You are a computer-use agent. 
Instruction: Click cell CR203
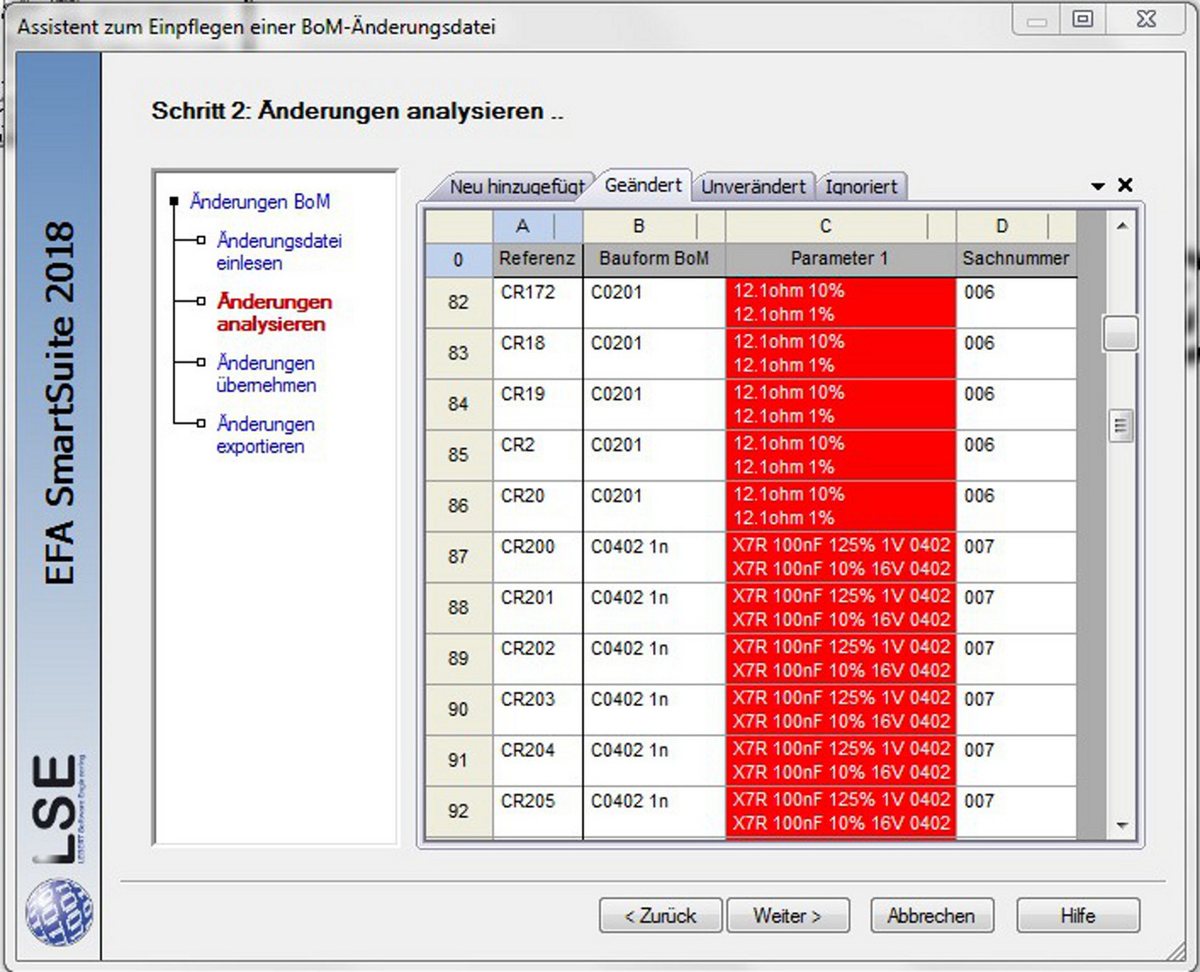pyautogui.click(x=538, y=710)
